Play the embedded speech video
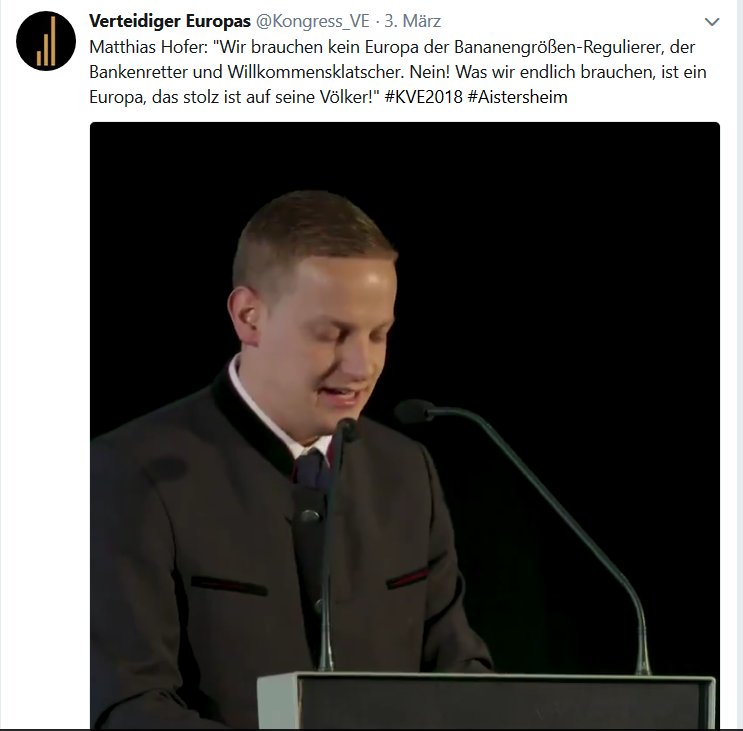The height and width of the screenshot is (731, 743). 405,425
